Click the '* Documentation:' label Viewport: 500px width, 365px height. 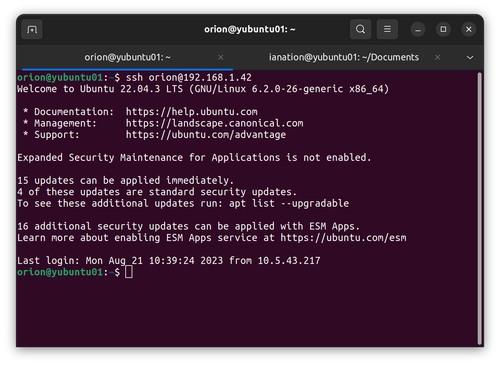[x=68, y=112]
